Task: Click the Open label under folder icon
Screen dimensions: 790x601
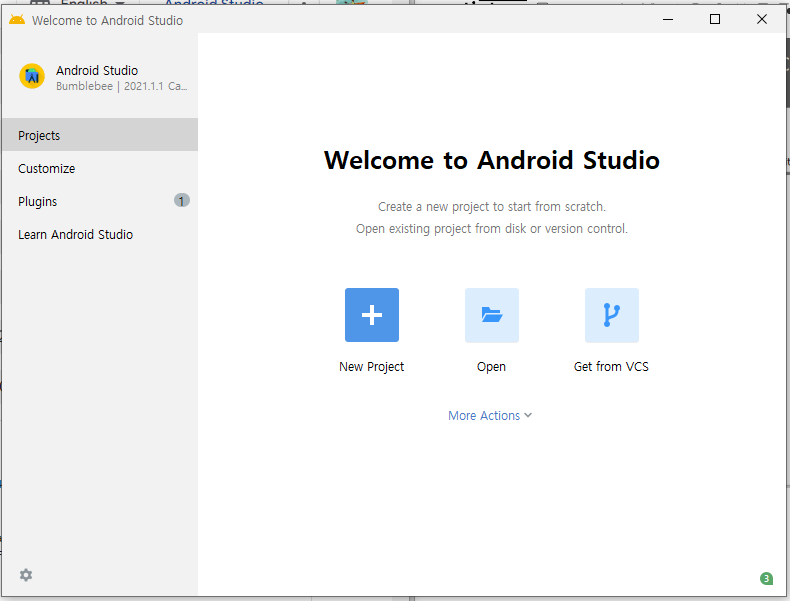Action: tap(491, 367)
